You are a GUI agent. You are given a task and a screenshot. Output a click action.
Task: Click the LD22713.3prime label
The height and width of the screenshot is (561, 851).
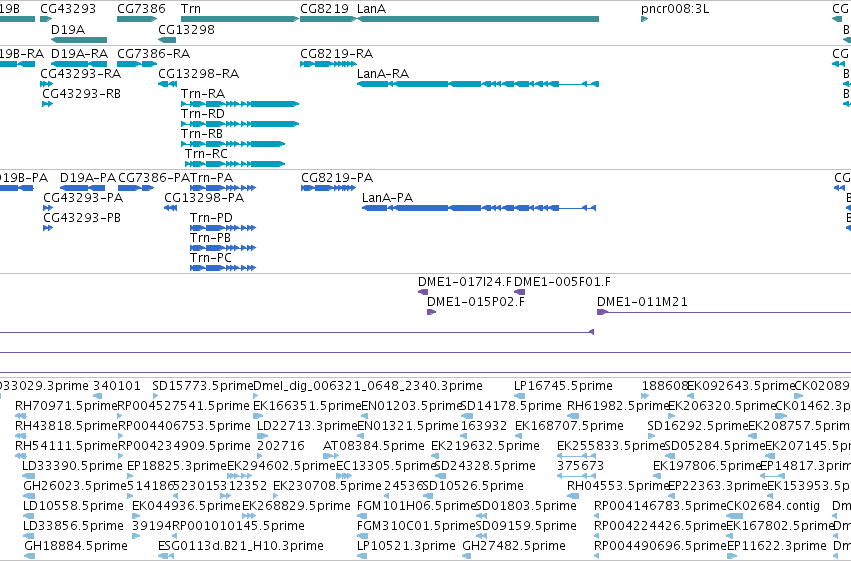(307, 426)
